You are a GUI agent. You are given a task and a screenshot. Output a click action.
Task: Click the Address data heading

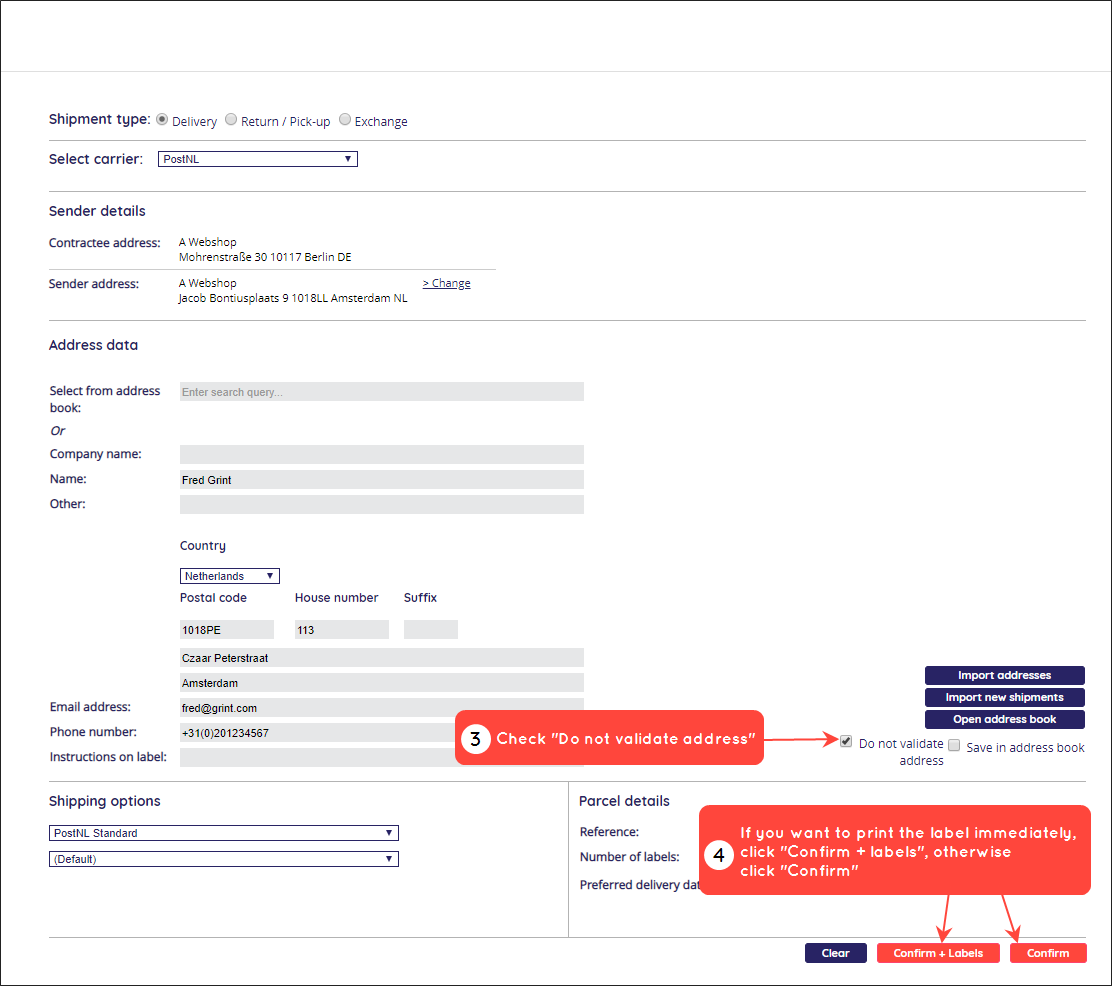click(x=93, y=345)
